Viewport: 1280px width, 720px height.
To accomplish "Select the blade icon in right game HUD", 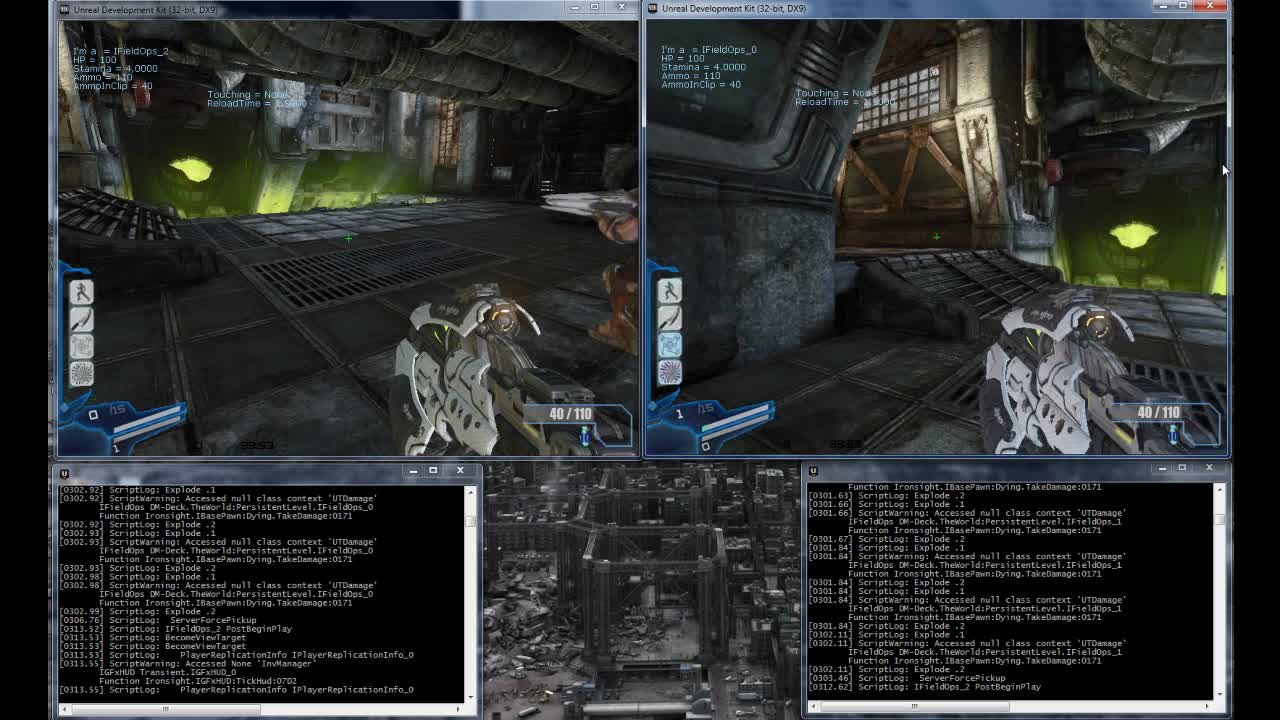I will coord(669,318).
